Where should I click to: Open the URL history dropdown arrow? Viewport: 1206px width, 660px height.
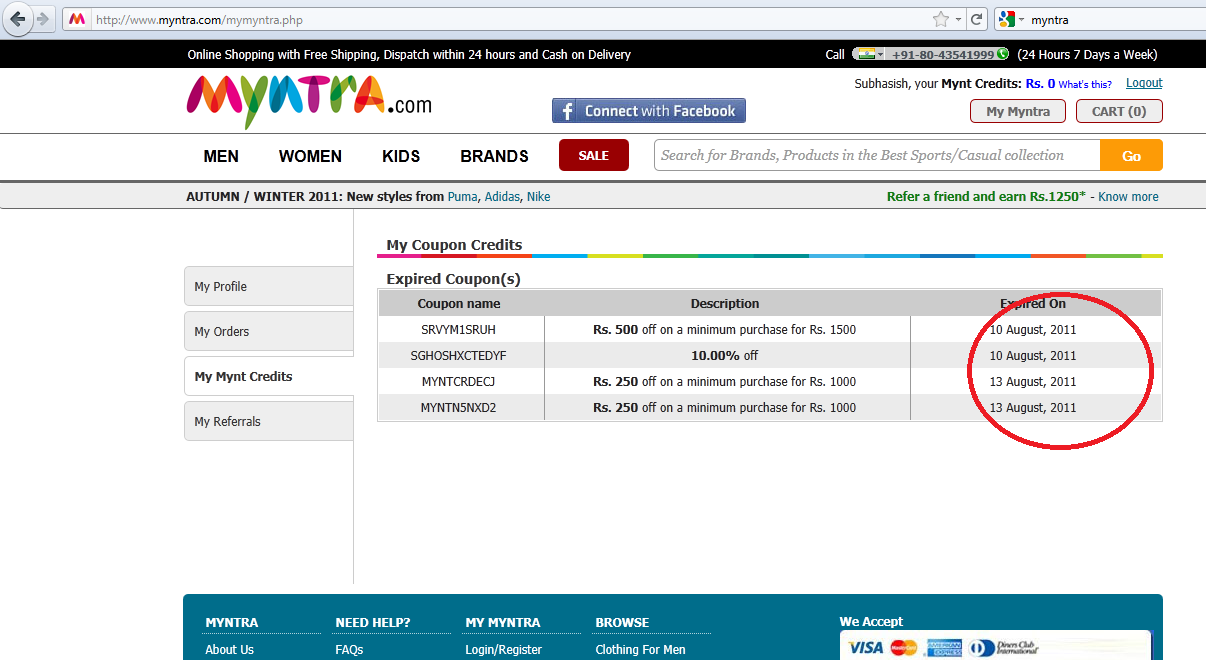(x=958, y=19)
